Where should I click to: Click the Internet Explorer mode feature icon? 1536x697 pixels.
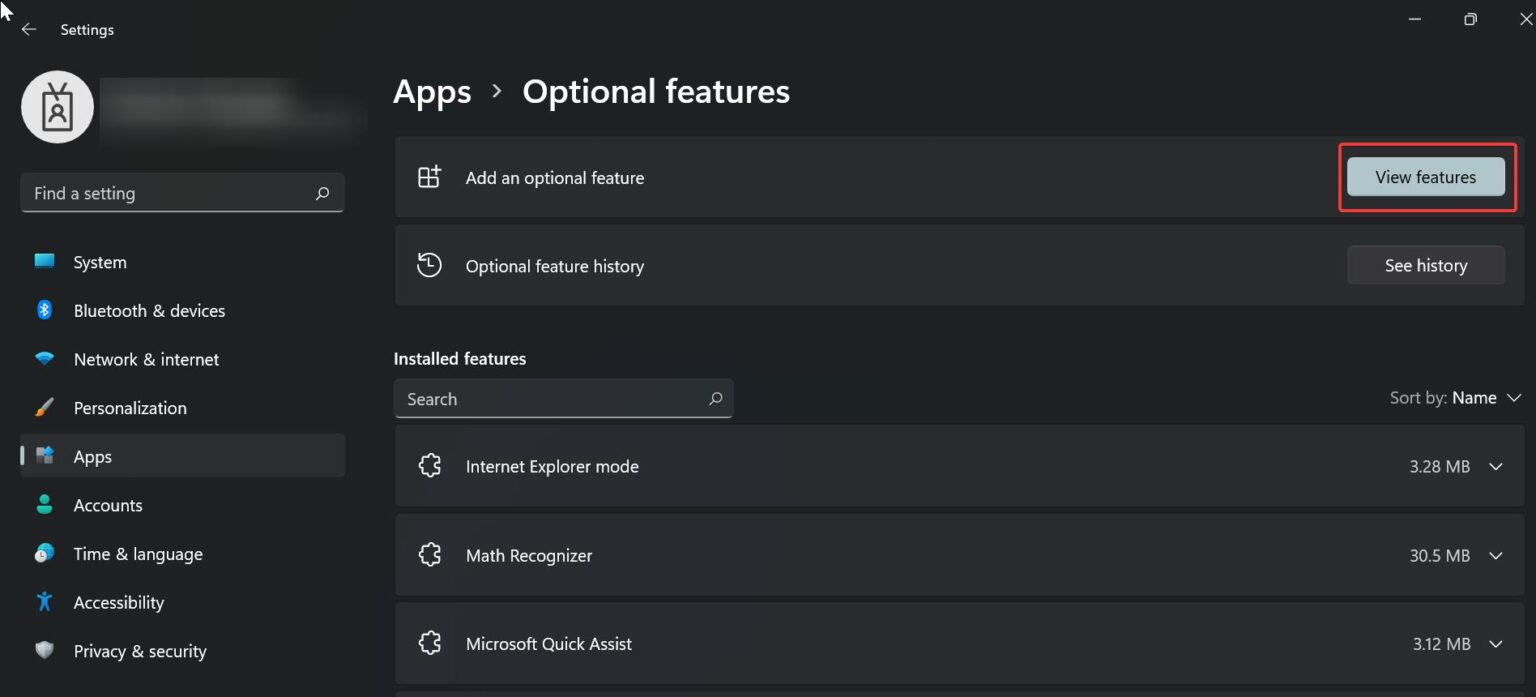[429, 466]
